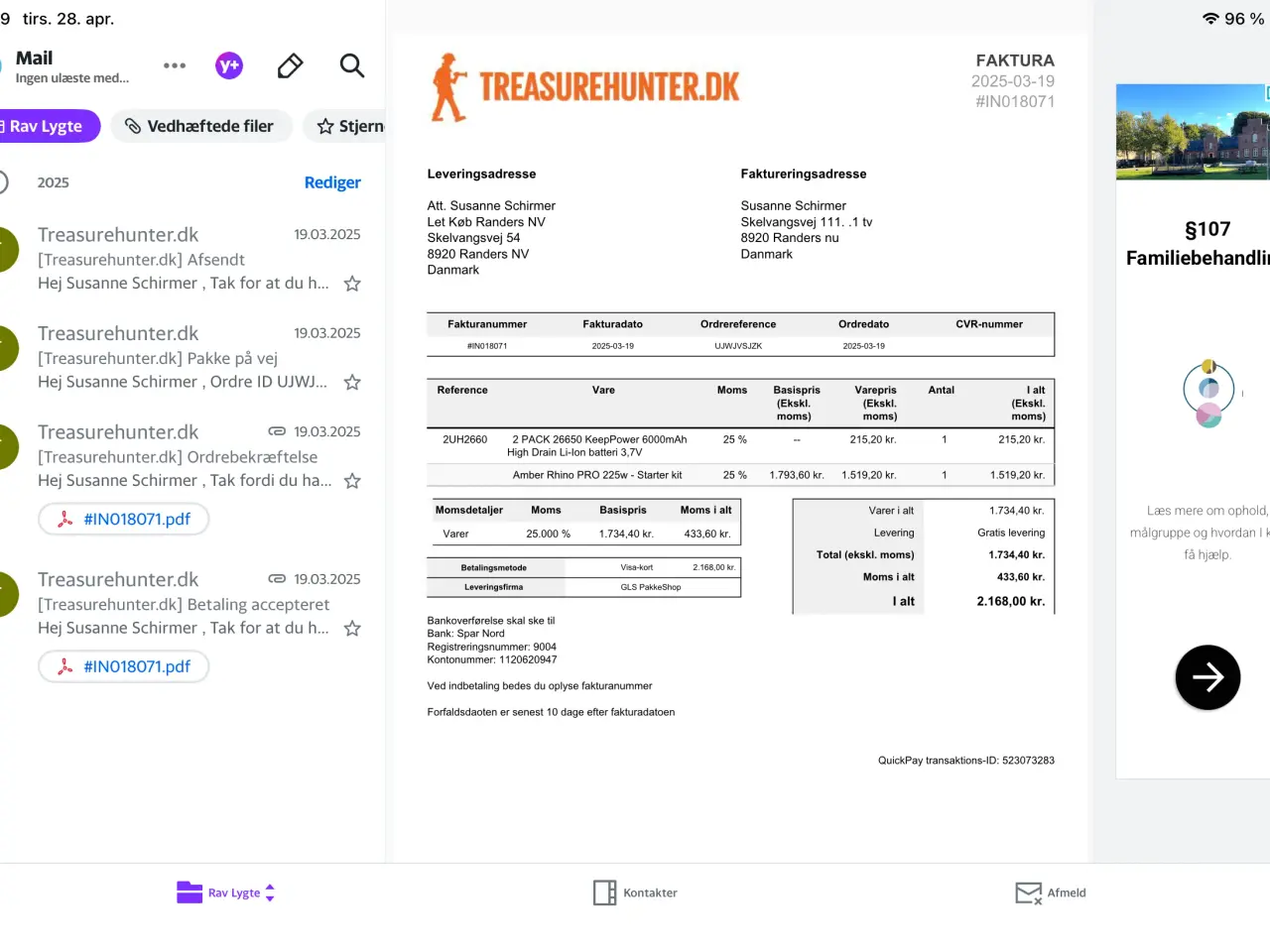
Task: Click the §107 Familiebehandling ad heading
Action: [x=1199, y=243]
